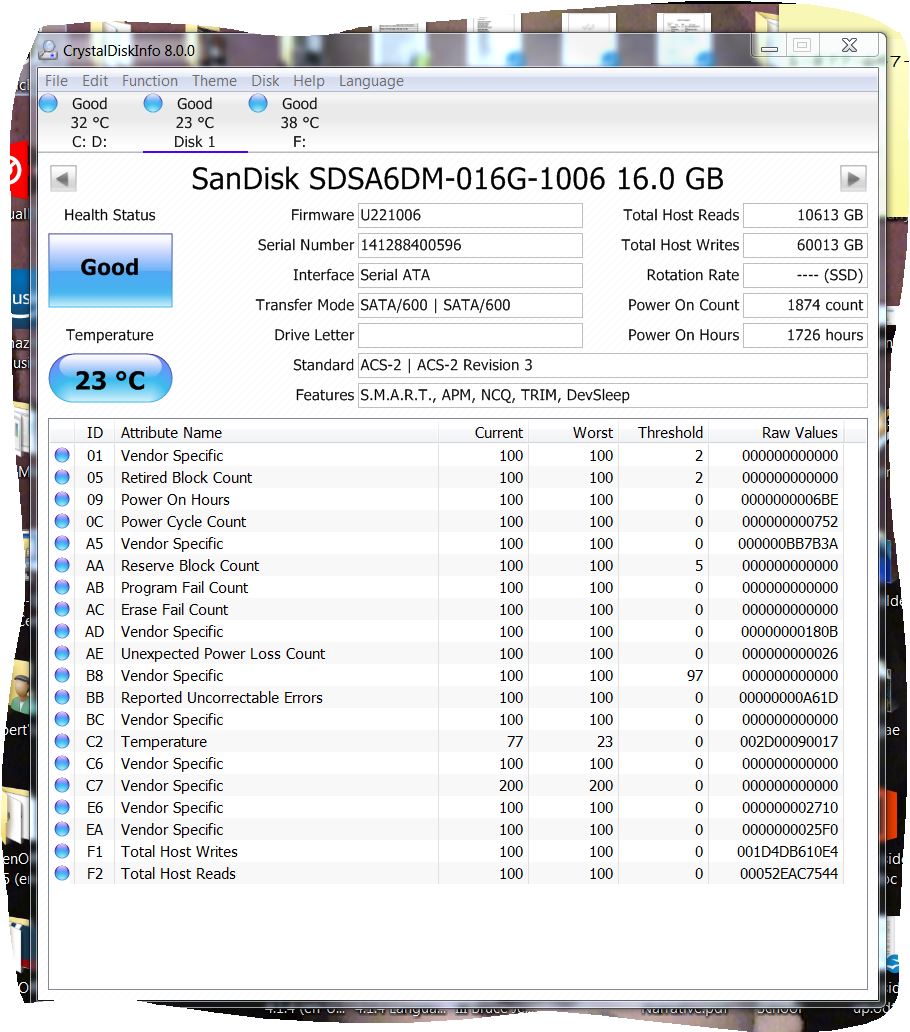Open the Function menu

pos(149,81)
